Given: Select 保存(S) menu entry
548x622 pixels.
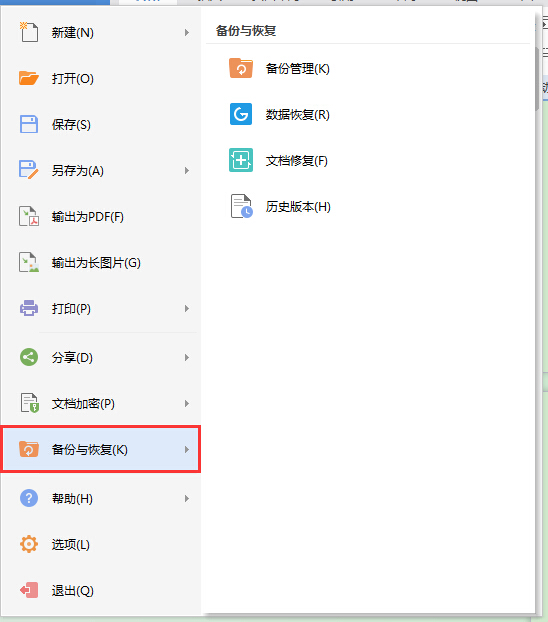Looking at the screenshot, I should coord(101,125).
